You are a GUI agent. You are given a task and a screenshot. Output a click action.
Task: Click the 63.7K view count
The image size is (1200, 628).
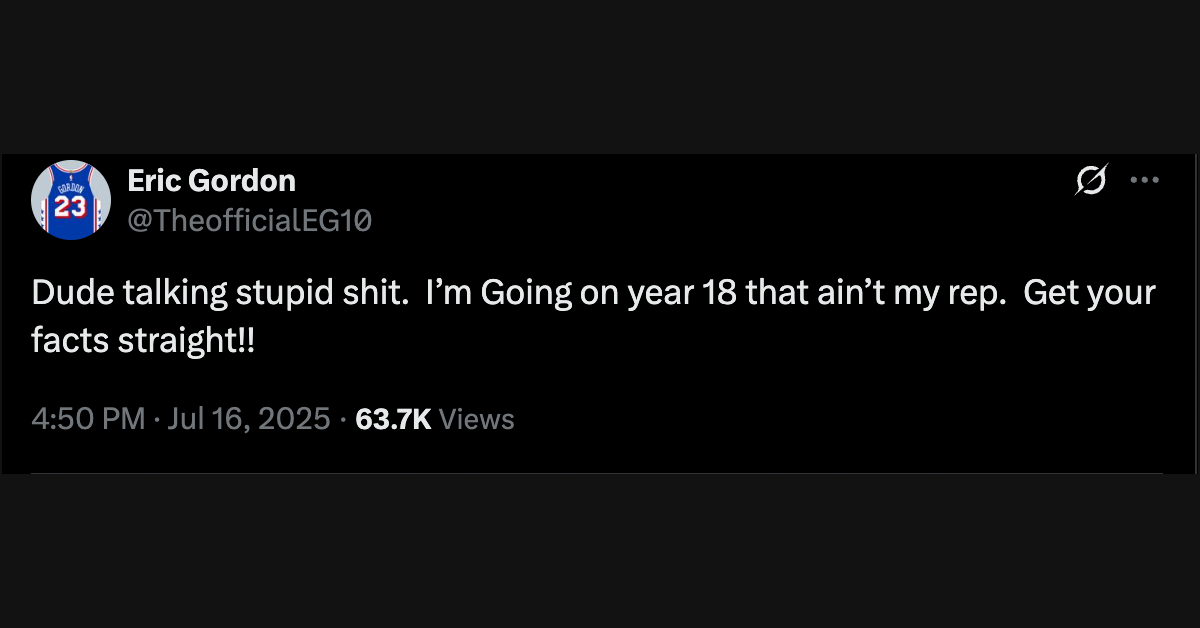[x=393, y=419]
